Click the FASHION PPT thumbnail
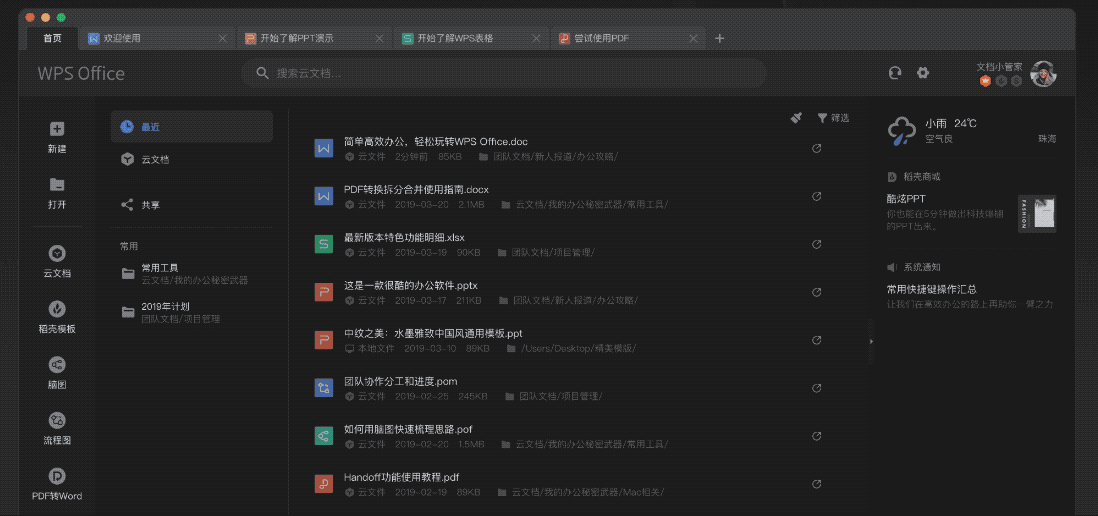This screenshot has height=516, width=1098. (1037, 214)
